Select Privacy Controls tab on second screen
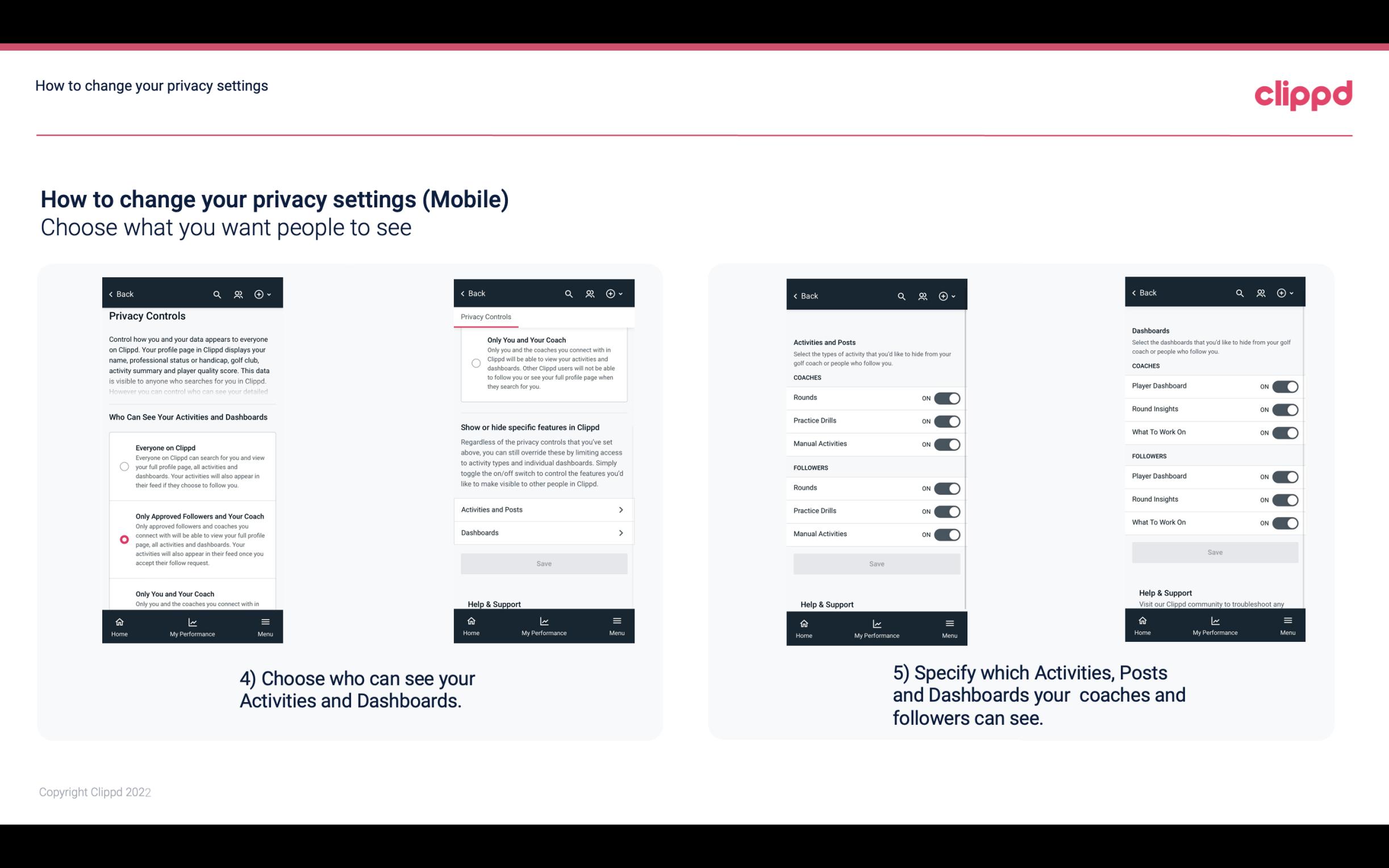The height and width of the screenshot is (868, 1389). (485, 317)
